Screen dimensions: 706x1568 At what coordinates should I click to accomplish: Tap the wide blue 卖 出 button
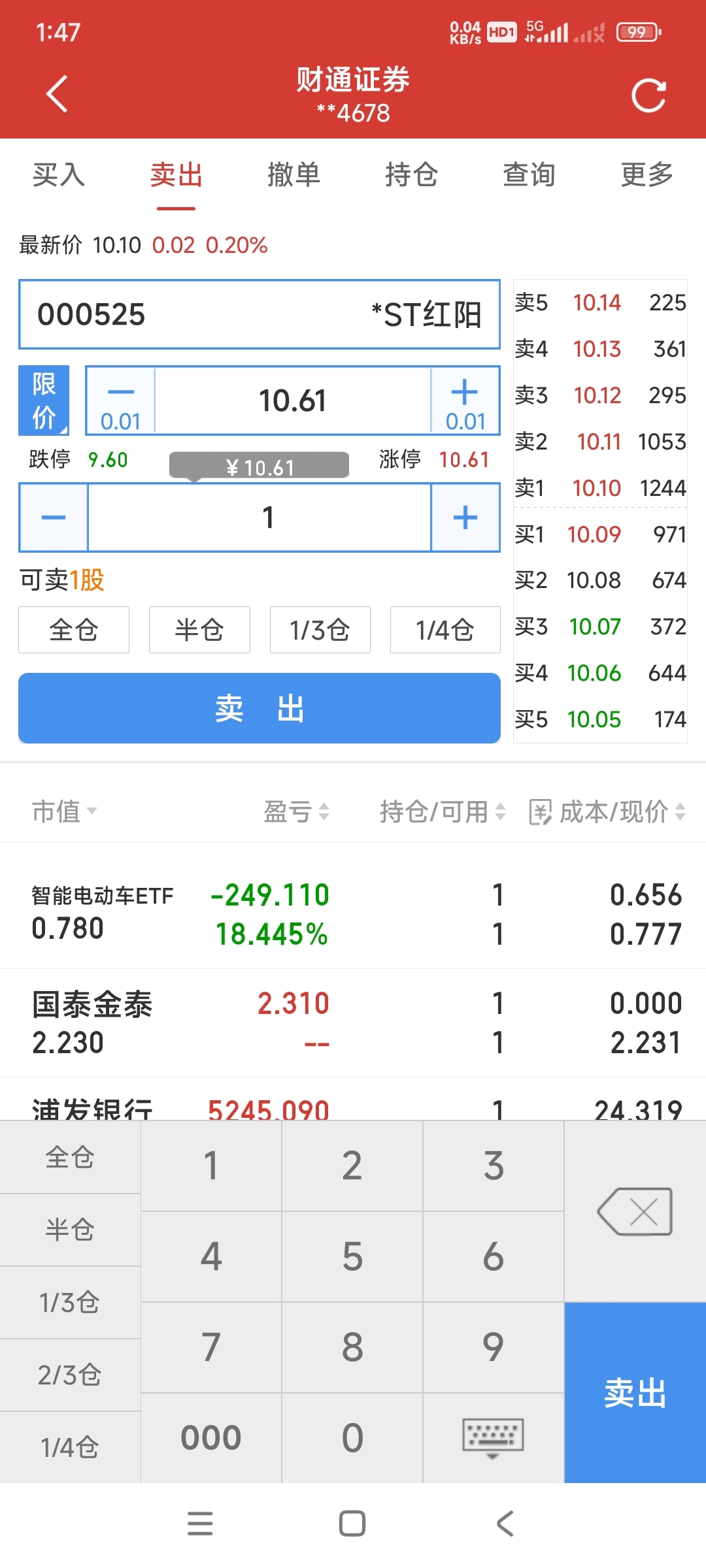(x=260, y=708)
